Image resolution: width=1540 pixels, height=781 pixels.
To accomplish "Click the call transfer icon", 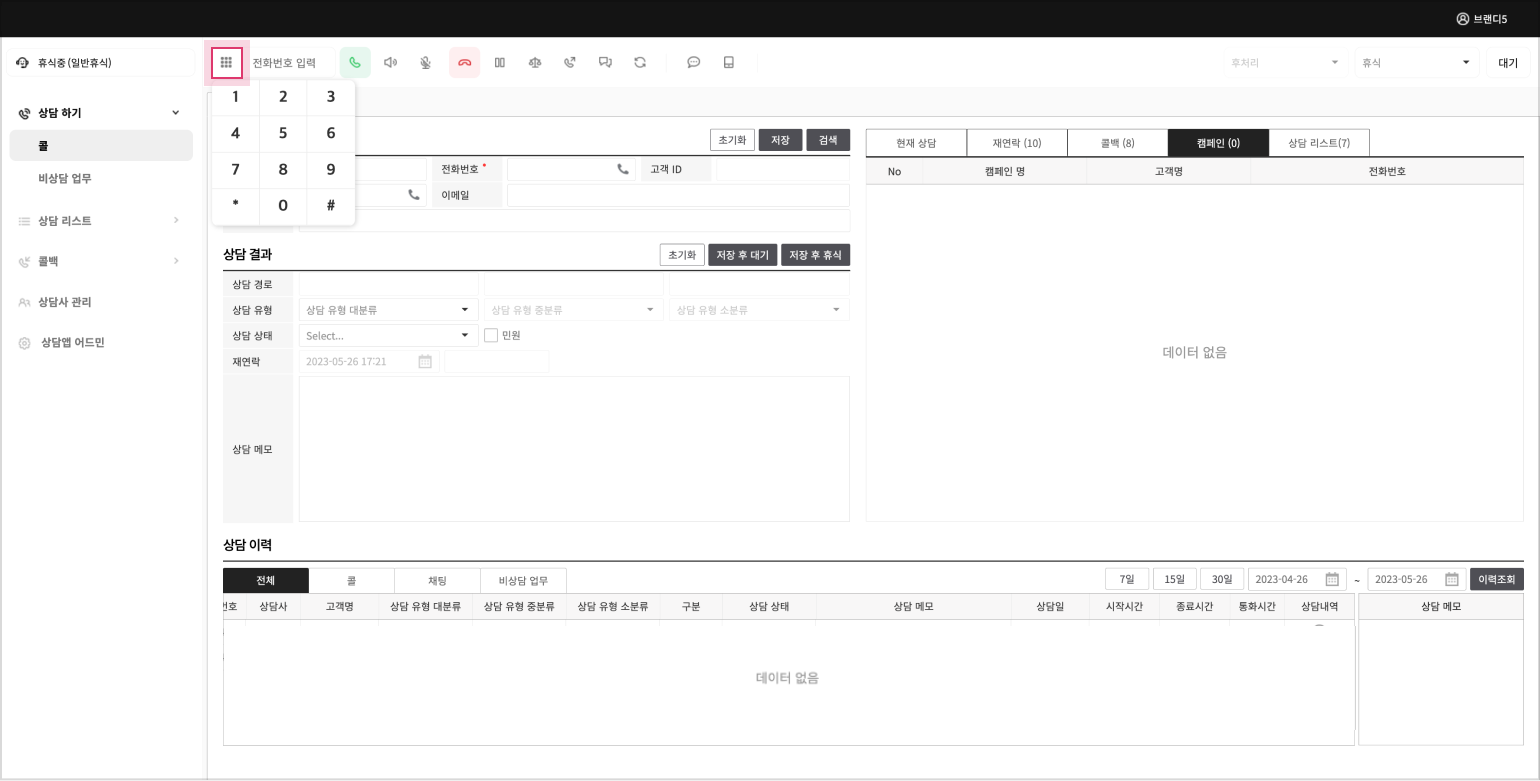I will (570, 63).
